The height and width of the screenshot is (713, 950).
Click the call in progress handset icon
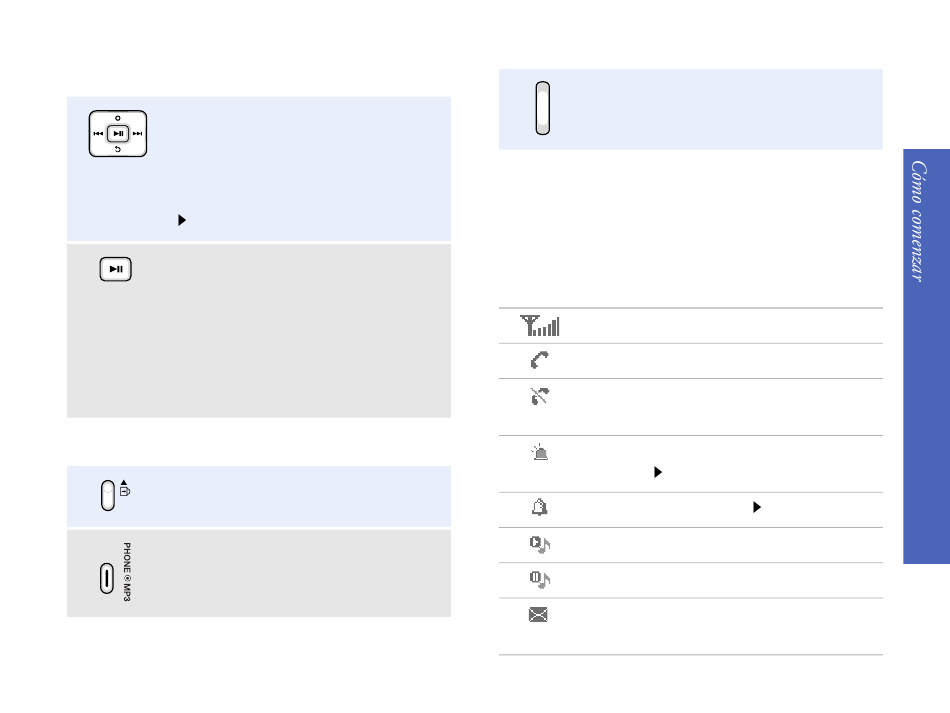[x=539, y=360]
